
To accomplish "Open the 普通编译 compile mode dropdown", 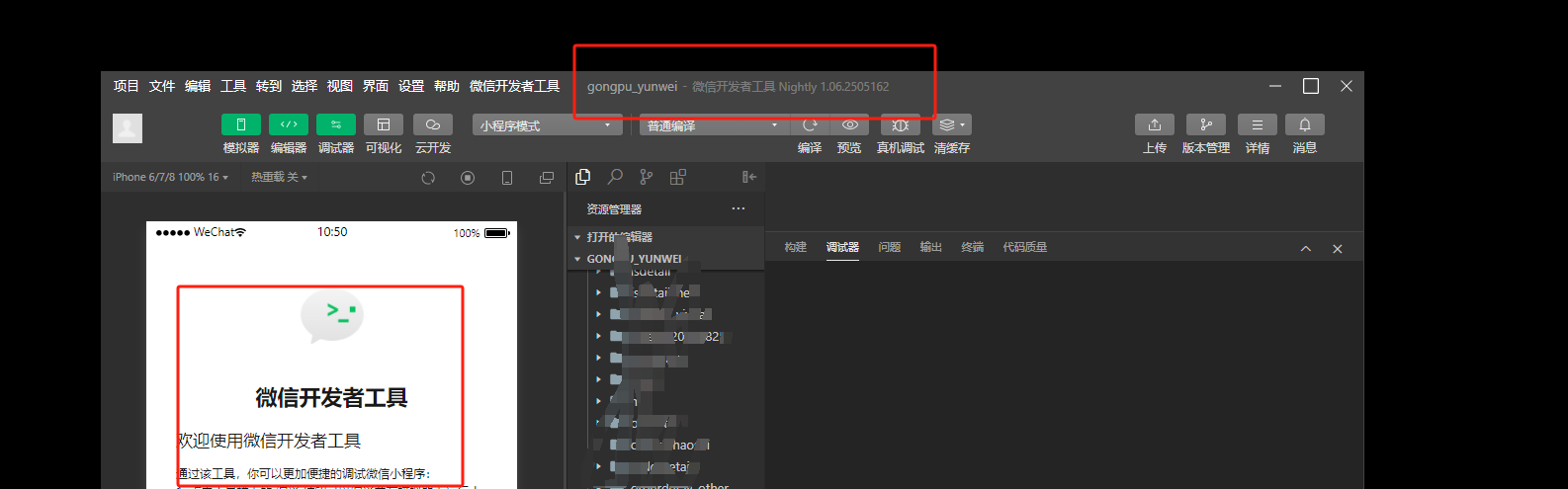I will (x=714, y=125).
